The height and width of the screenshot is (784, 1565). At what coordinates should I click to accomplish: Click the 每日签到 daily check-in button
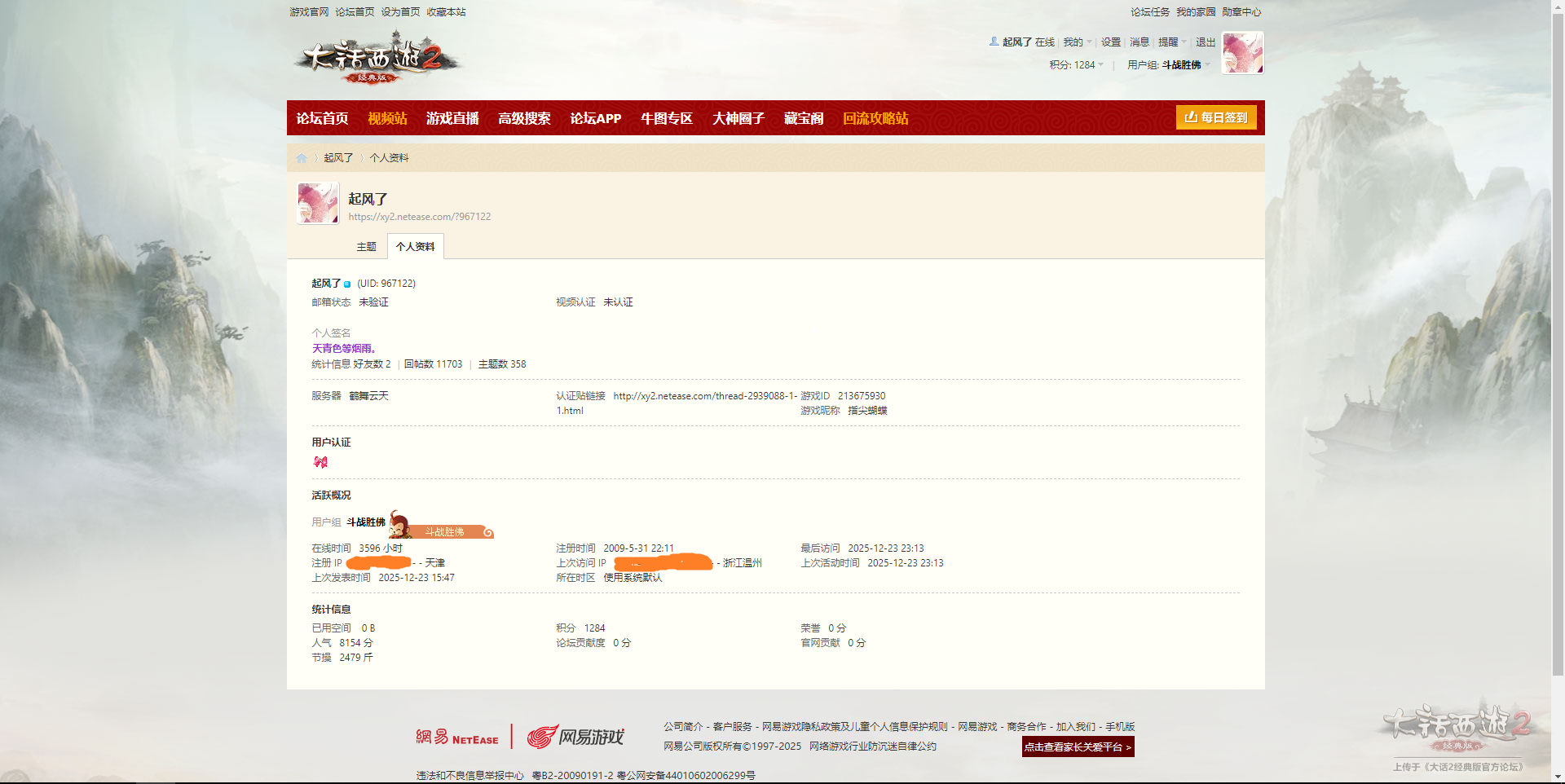click(1215, 117)
